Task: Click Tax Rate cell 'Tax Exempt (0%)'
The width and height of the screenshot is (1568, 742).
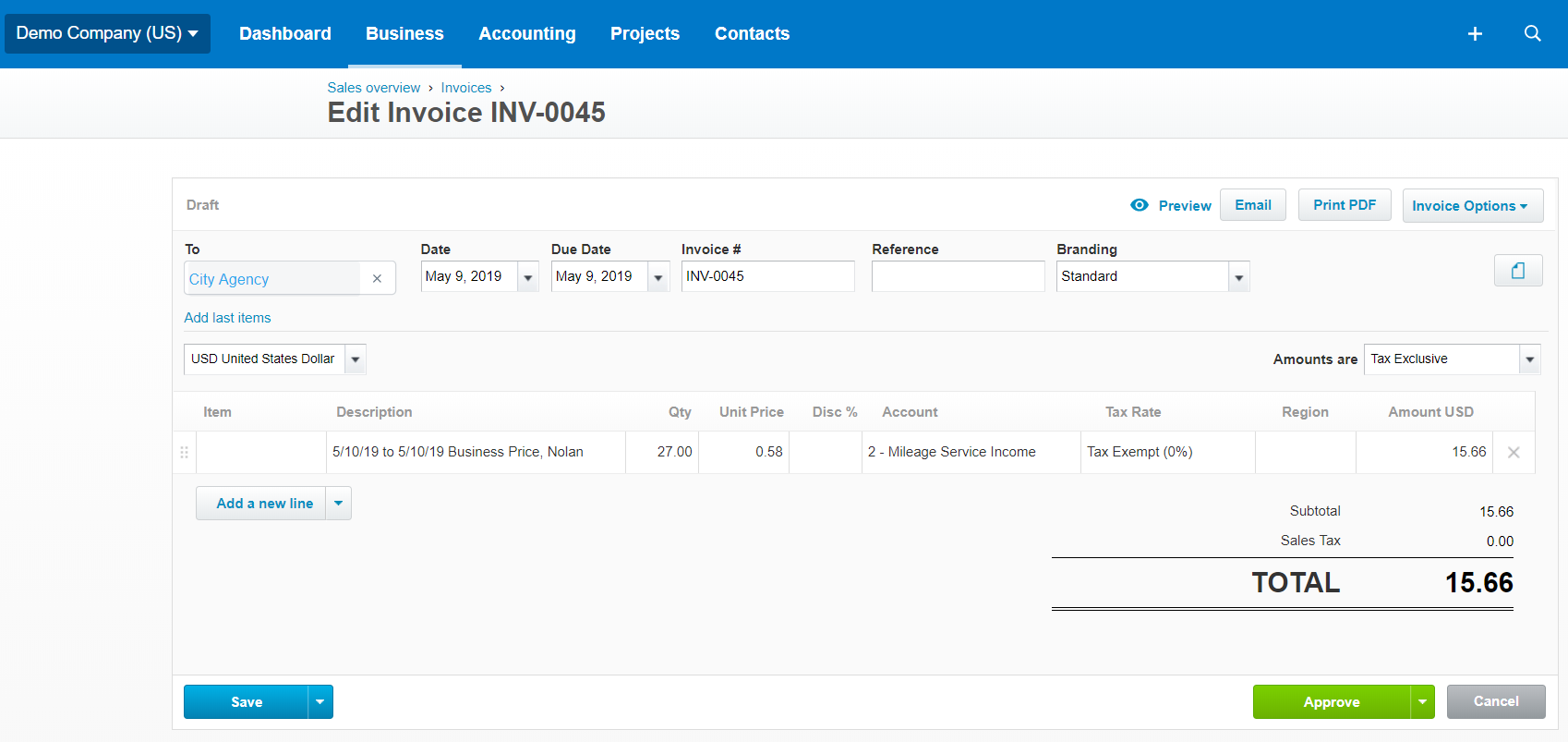Action: [x=1168, y=453]
